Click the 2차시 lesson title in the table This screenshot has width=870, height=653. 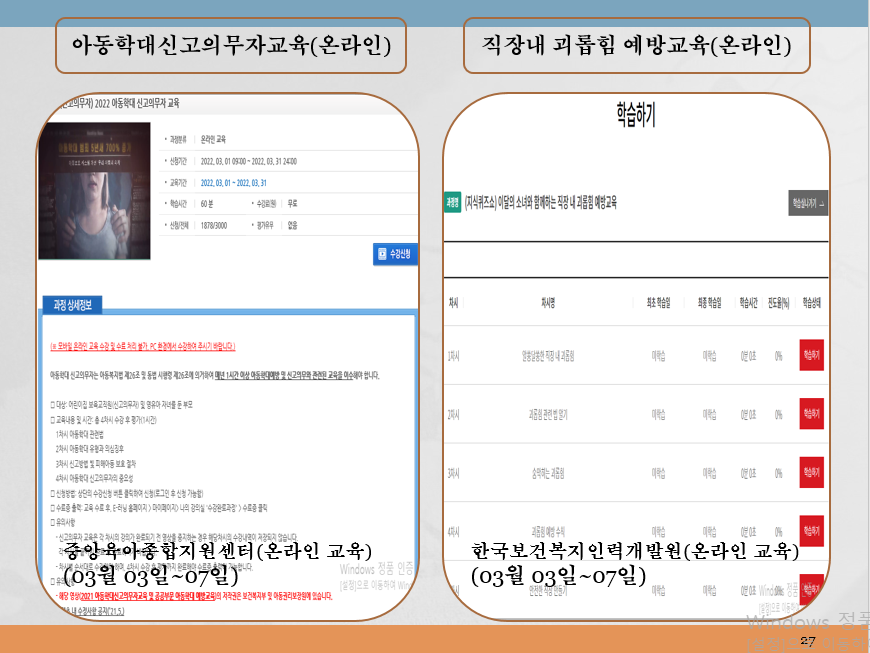click(548, 415)
